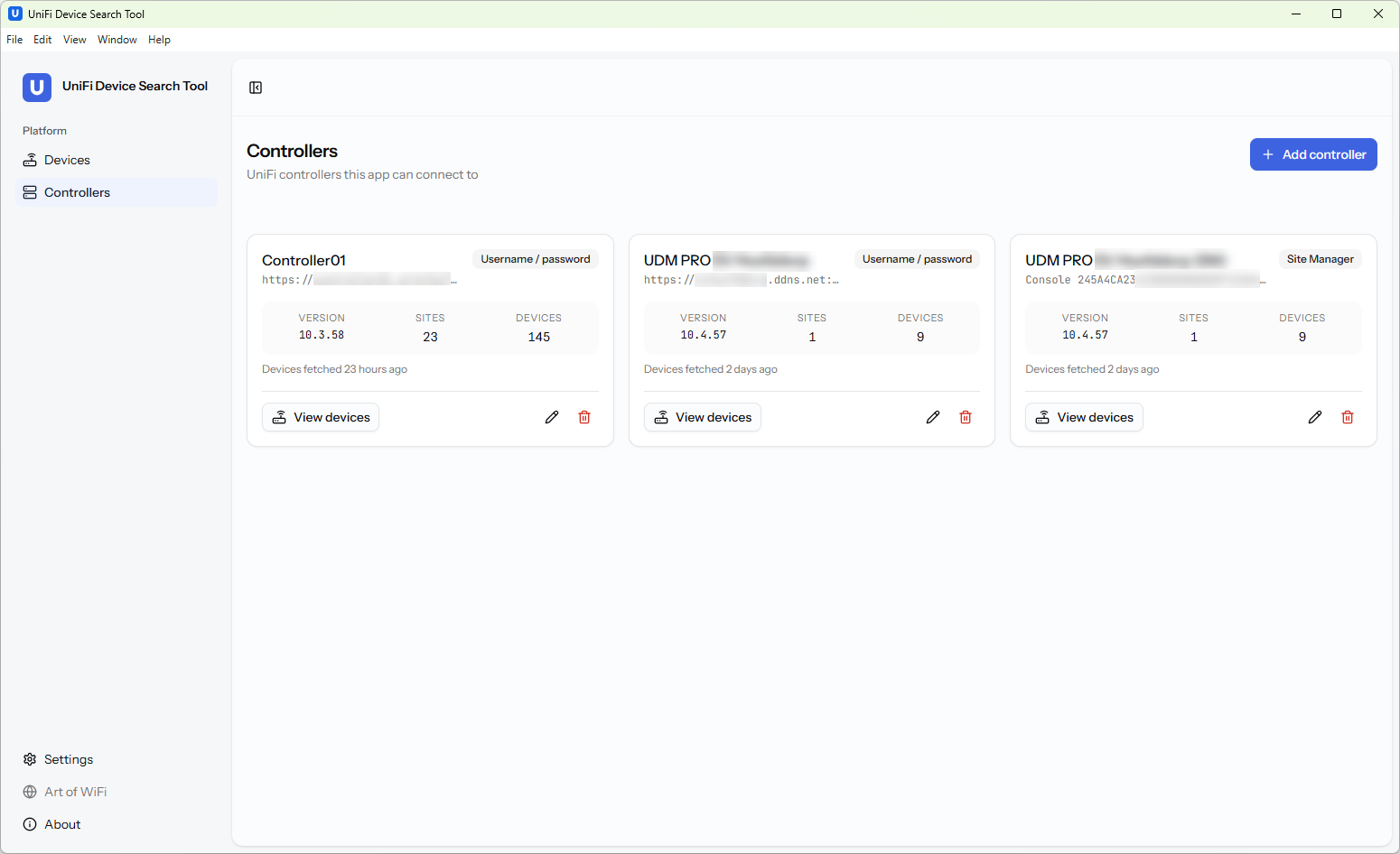Select Controllers in the sidebar

[x=116, y=192]
